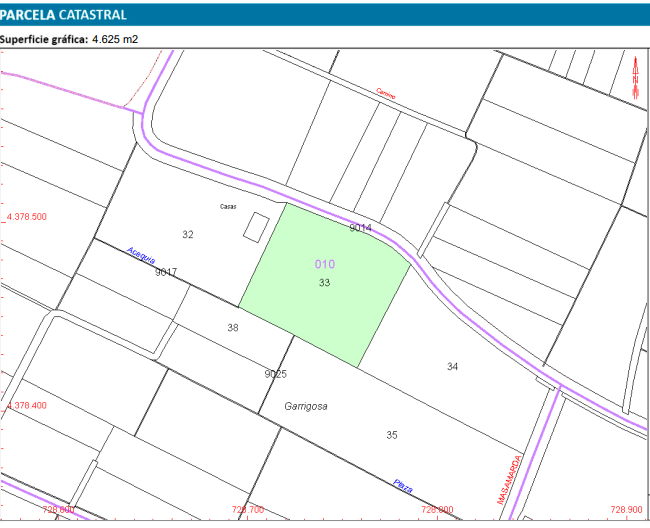Click the purple 010 polygon label
This screenshot has height=528, width=650.
point(325,264)
